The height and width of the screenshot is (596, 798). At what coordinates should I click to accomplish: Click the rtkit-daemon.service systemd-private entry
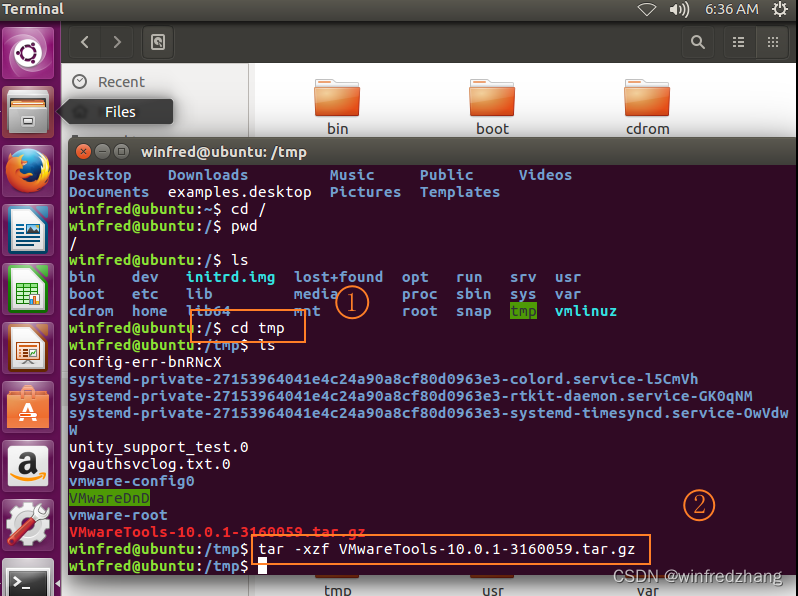pos(411,396)
